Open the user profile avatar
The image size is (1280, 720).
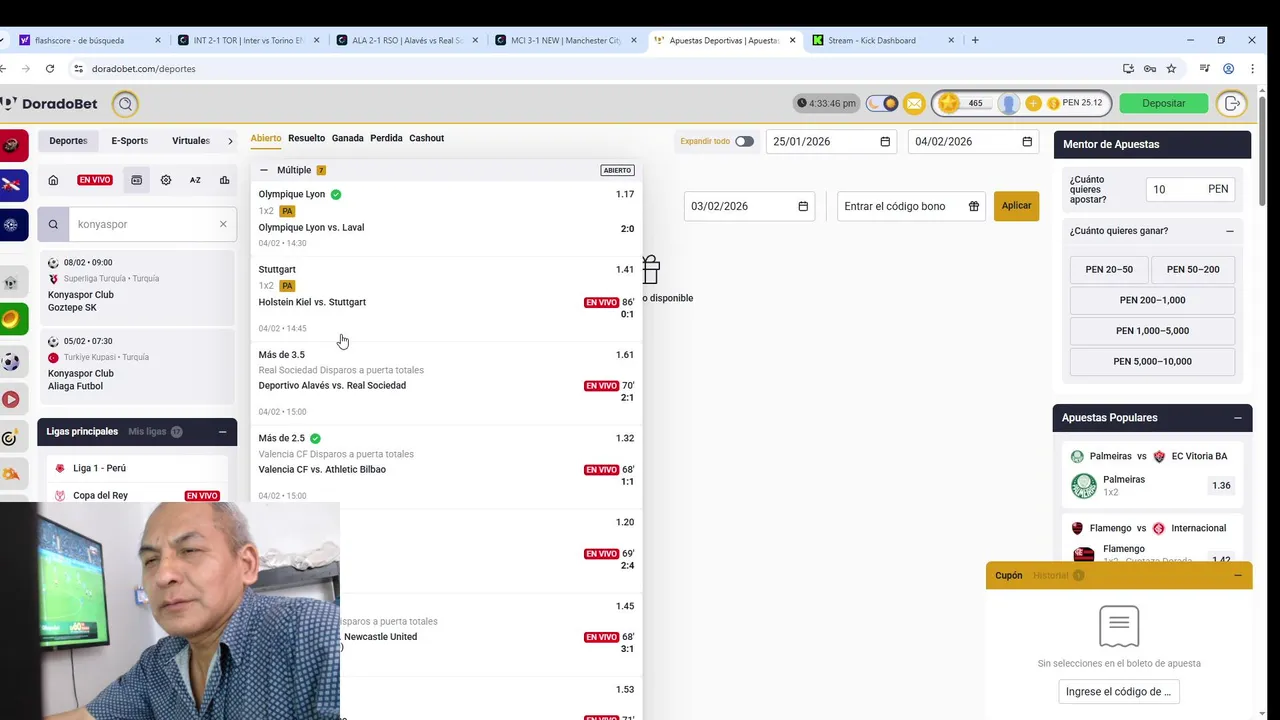coord(1009,103)
